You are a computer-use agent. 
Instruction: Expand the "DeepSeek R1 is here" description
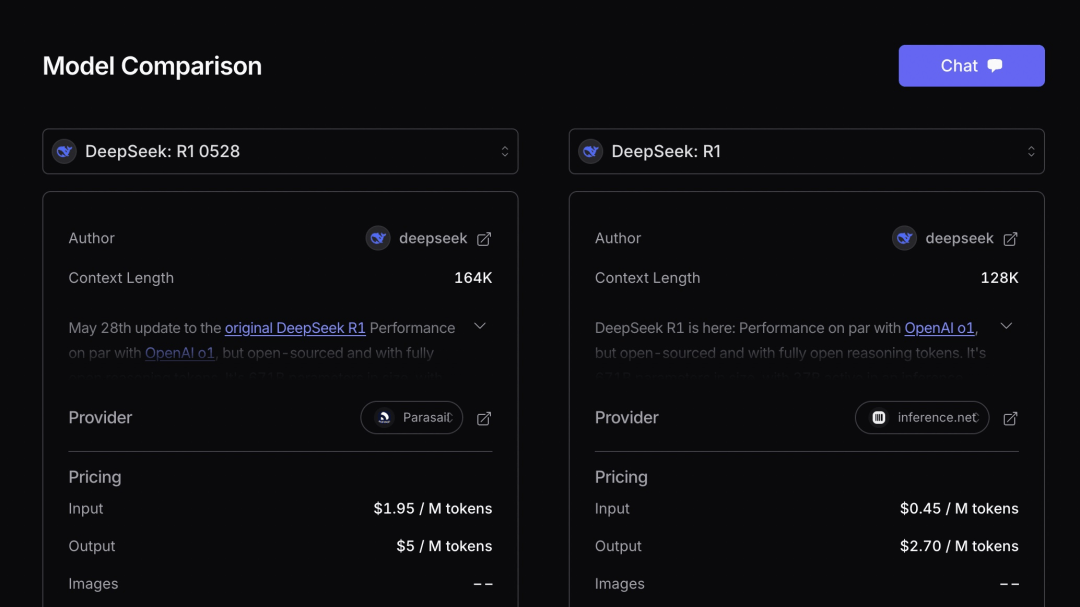tap(1007, 326)
